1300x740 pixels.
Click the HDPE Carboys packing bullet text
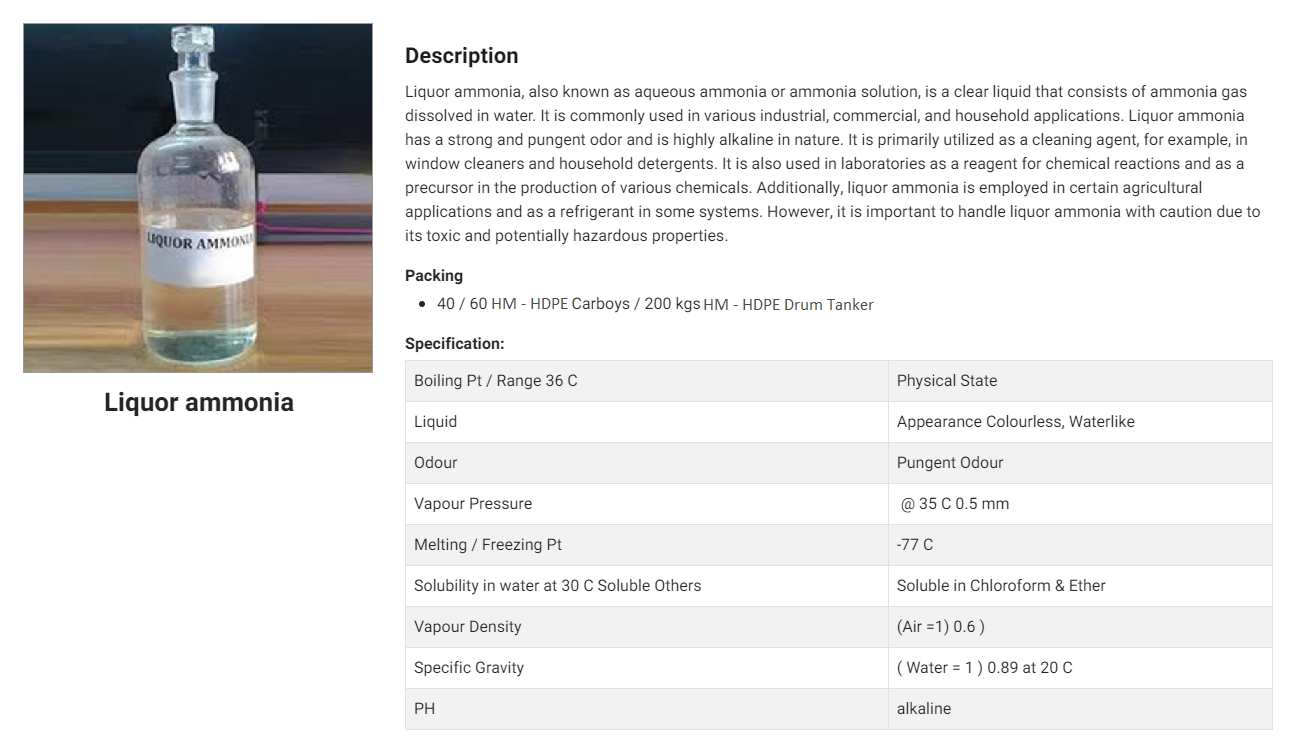pos(655,304)
